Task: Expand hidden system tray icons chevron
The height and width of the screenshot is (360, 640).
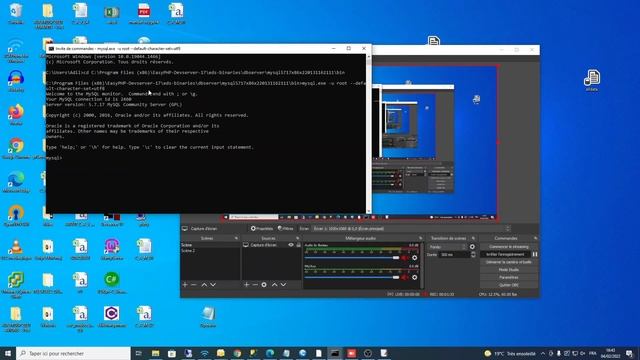Action: pyautogui.click(x=543, y=353)
